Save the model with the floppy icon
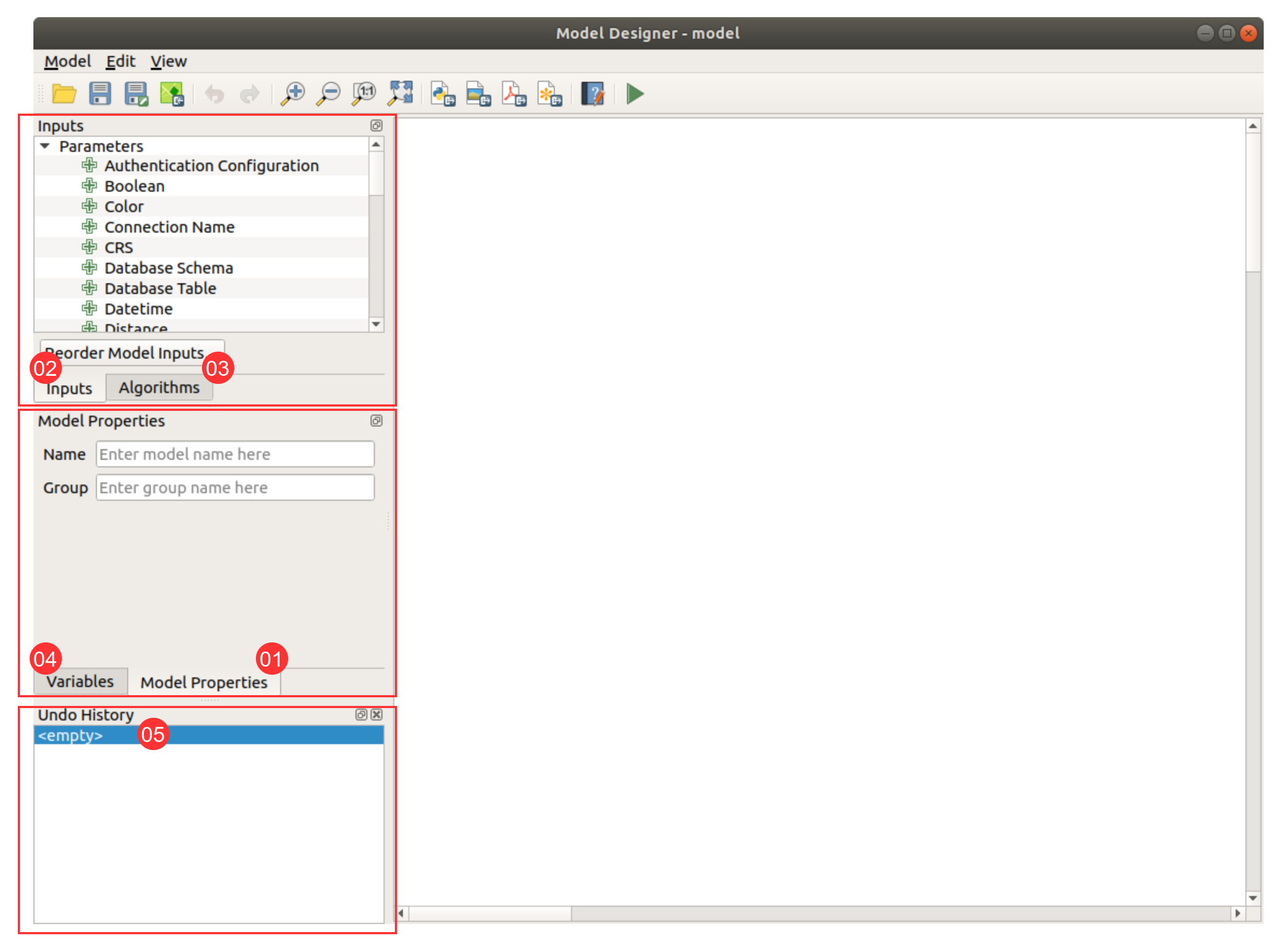 click(100, 94)
